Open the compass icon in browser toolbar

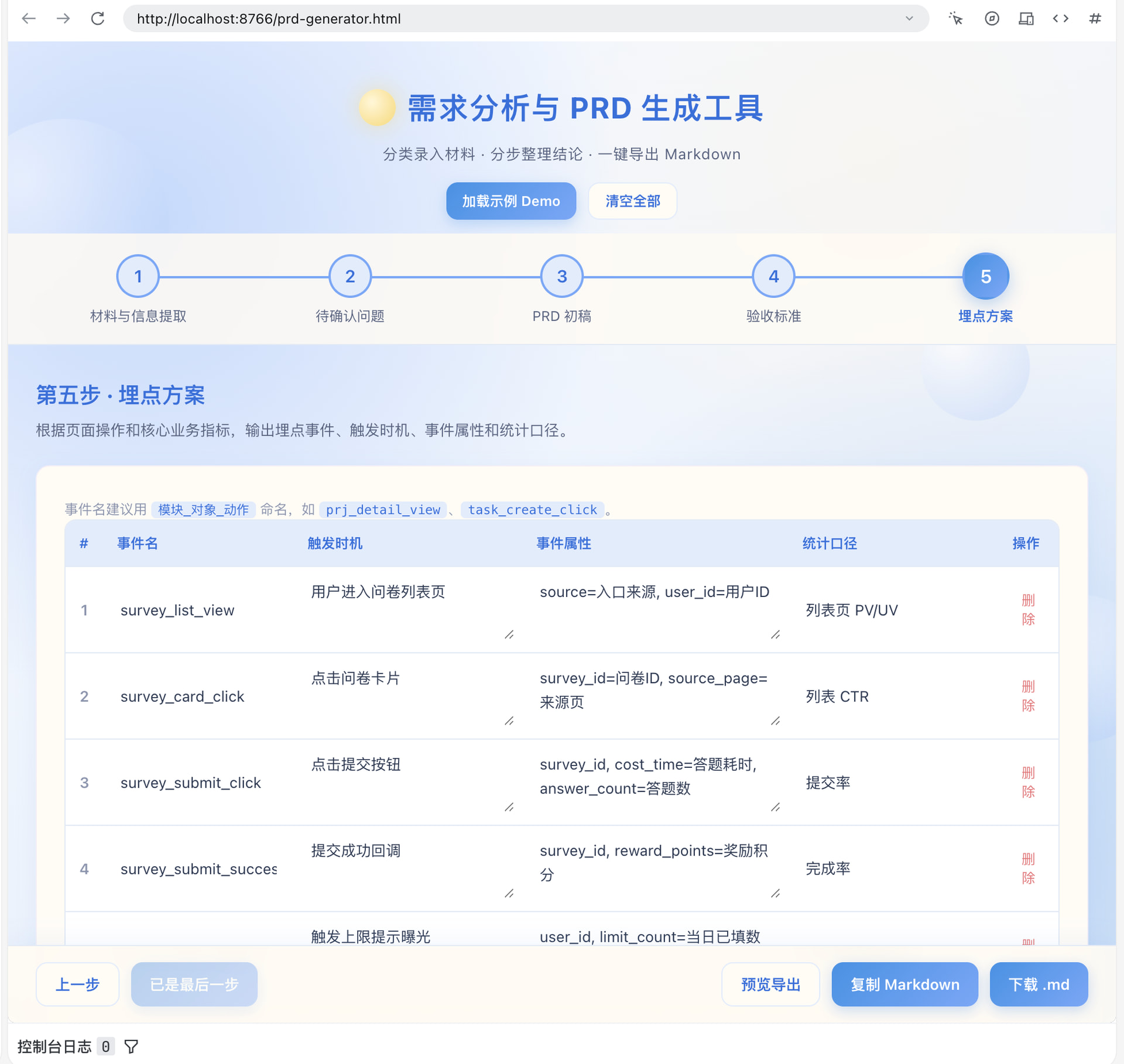point(992,19)
